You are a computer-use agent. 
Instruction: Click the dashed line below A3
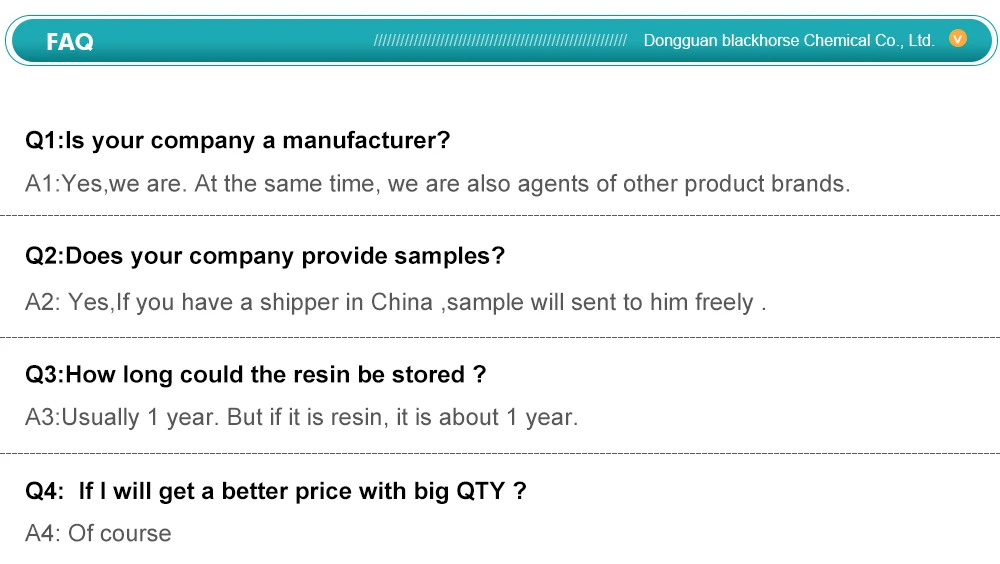[x=500, y=453]
